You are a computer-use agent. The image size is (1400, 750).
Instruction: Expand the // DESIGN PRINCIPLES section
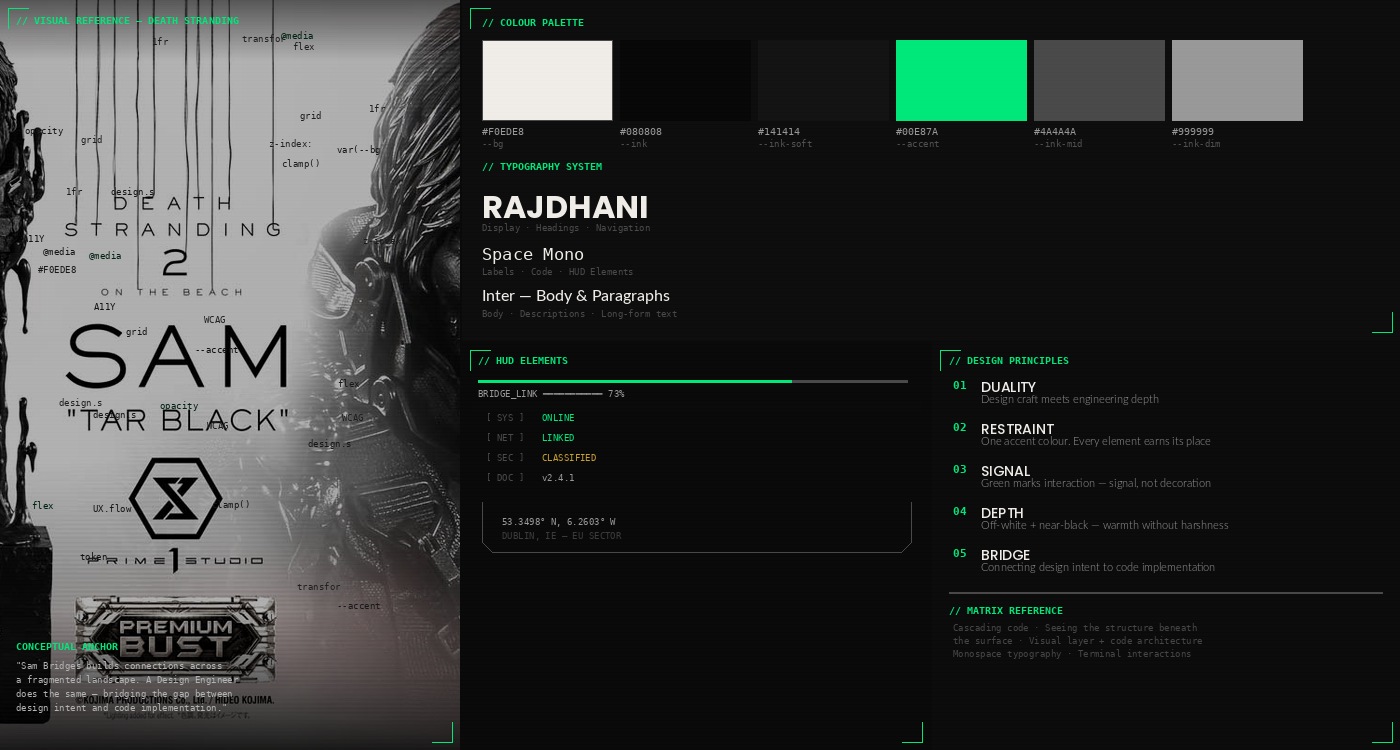[x=1010, y=361]
